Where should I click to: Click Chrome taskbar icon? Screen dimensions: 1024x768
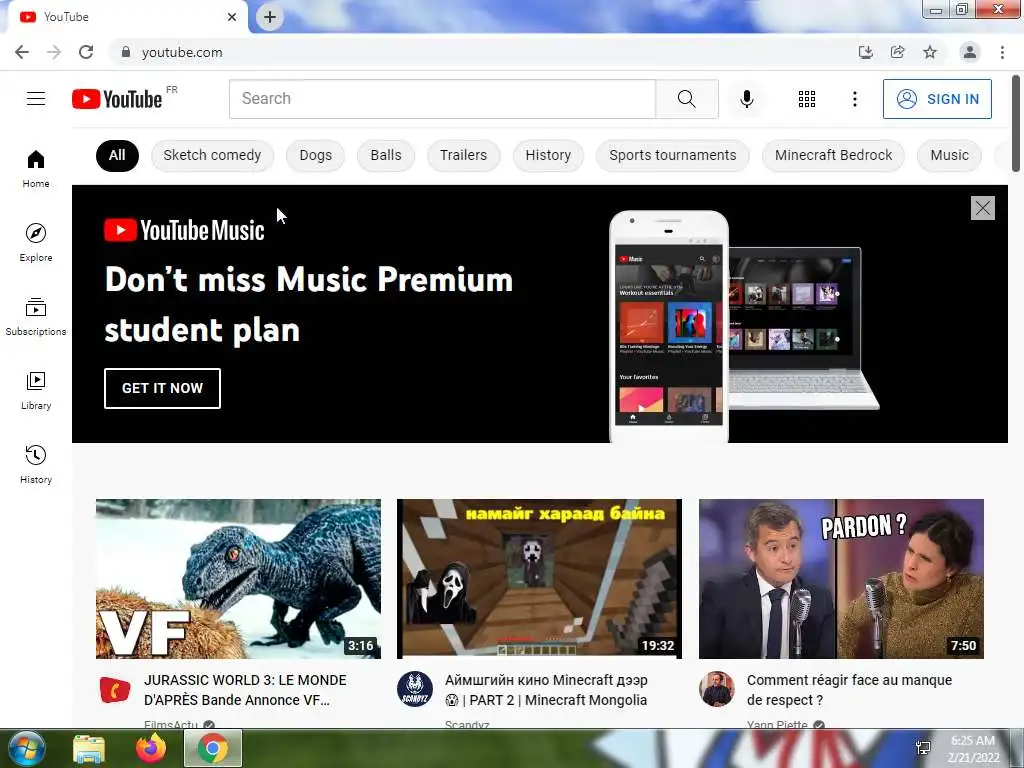[213, 748]
